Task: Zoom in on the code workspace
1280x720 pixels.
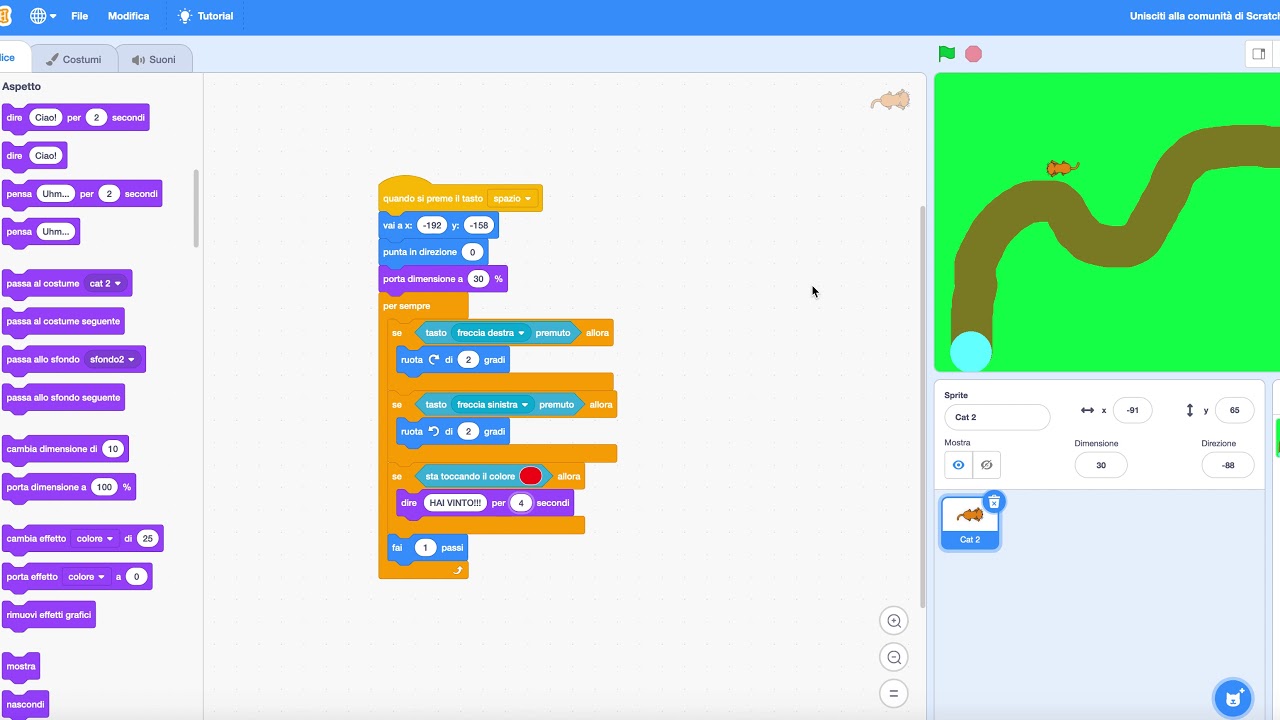Action: pos(894,621)
